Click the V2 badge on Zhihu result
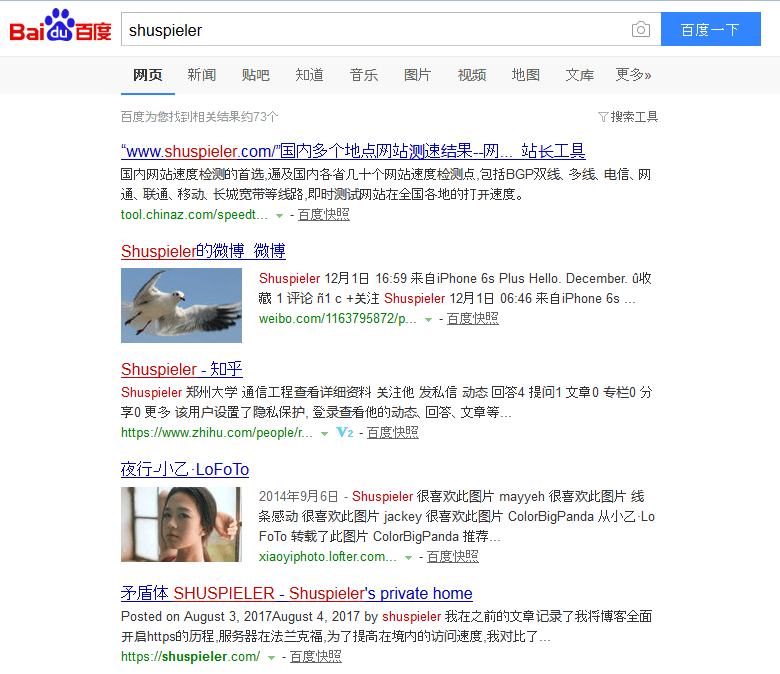 (x=345, y=433)
